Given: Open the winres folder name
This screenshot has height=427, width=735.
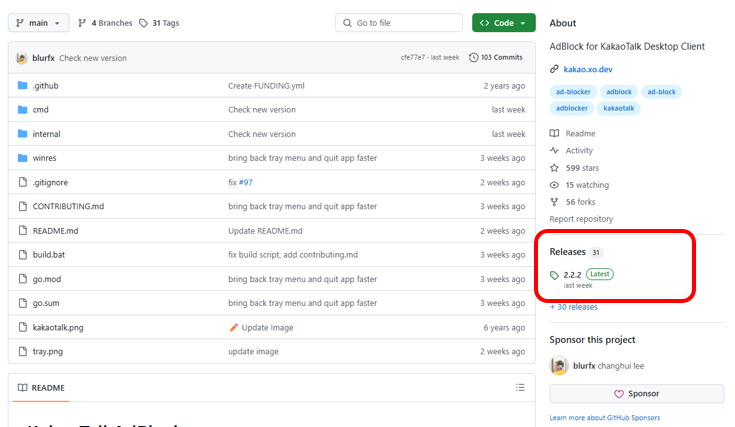Looking at the screenshot, I should (x=45, y=158).
